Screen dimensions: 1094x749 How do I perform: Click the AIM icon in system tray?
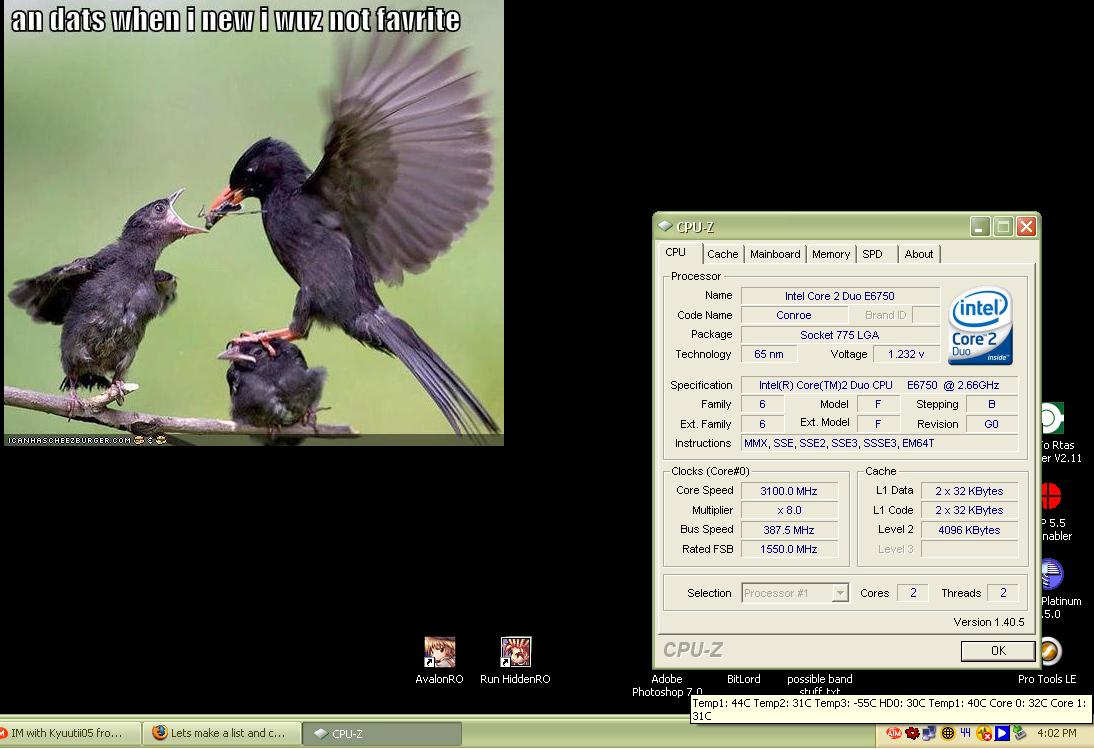click(893, 733)
